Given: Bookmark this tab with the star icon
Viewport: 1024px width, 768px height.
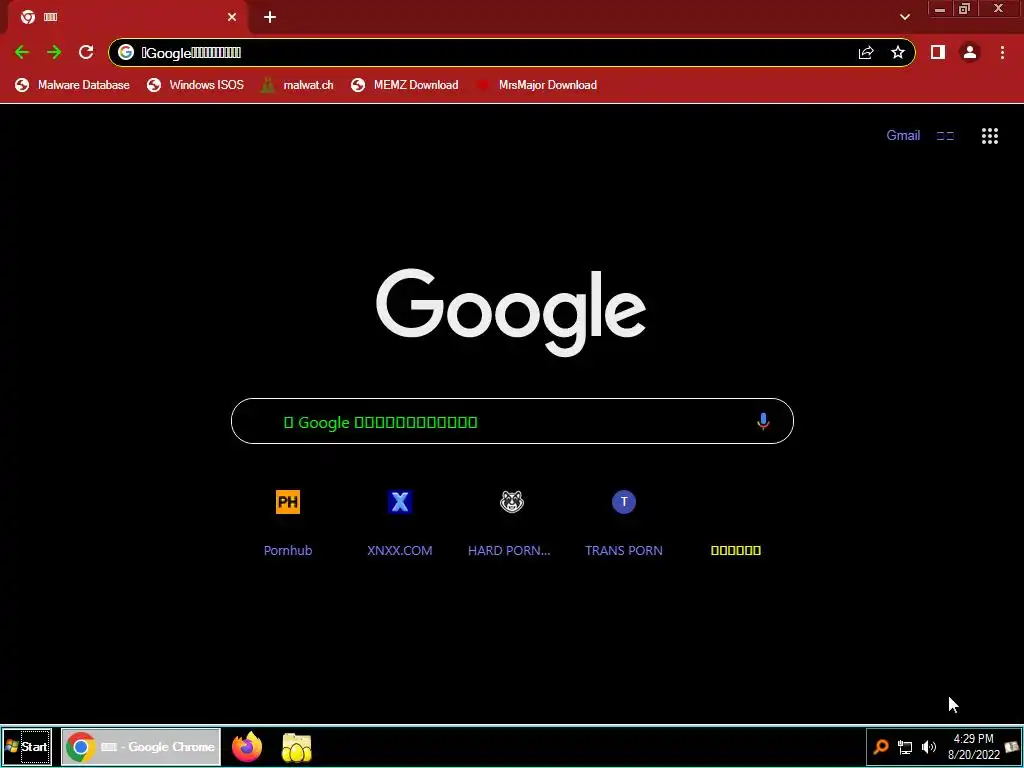Looking at the screenshot, I should (x=898, y=52).
